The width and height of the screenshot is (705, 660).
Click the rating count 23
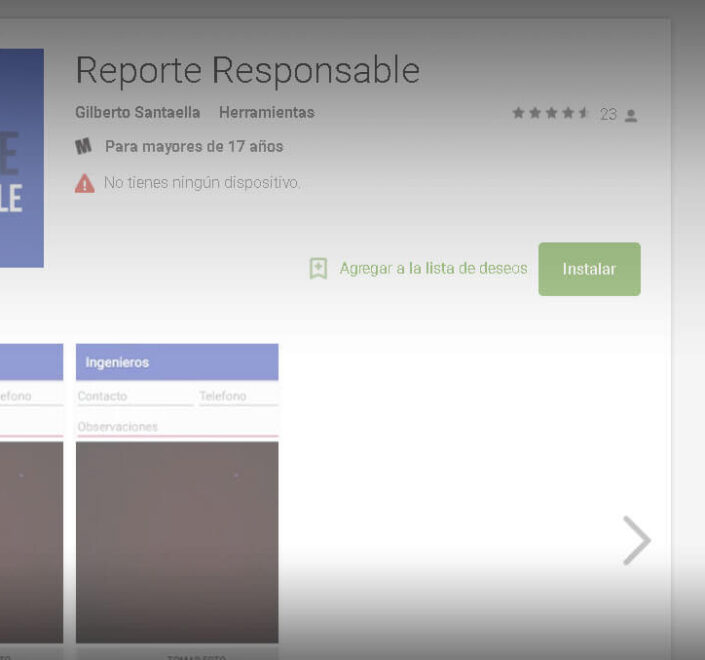[x=608, y=114]
